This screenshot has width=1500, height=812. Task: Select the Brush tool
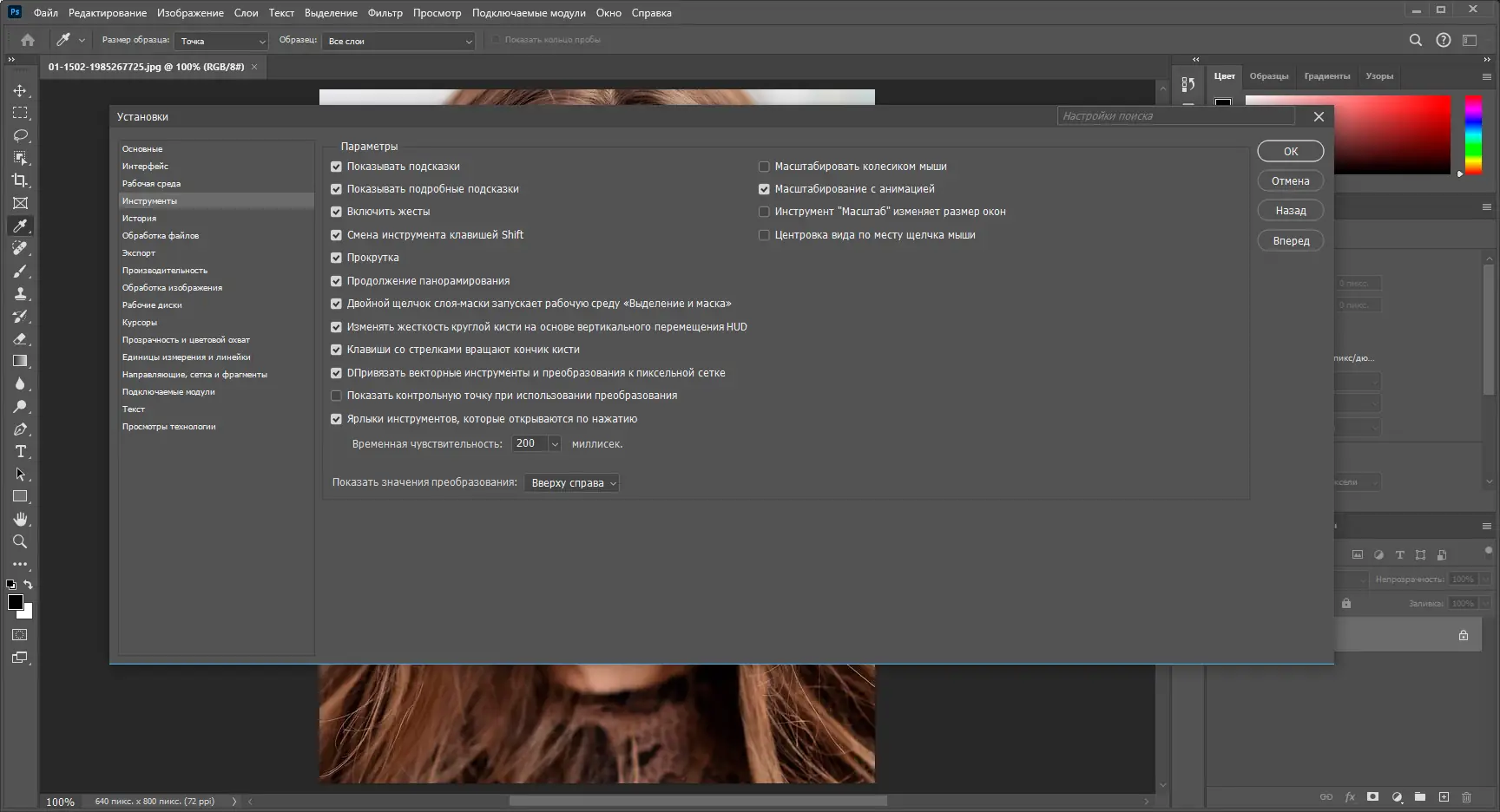tap(19, 271)
